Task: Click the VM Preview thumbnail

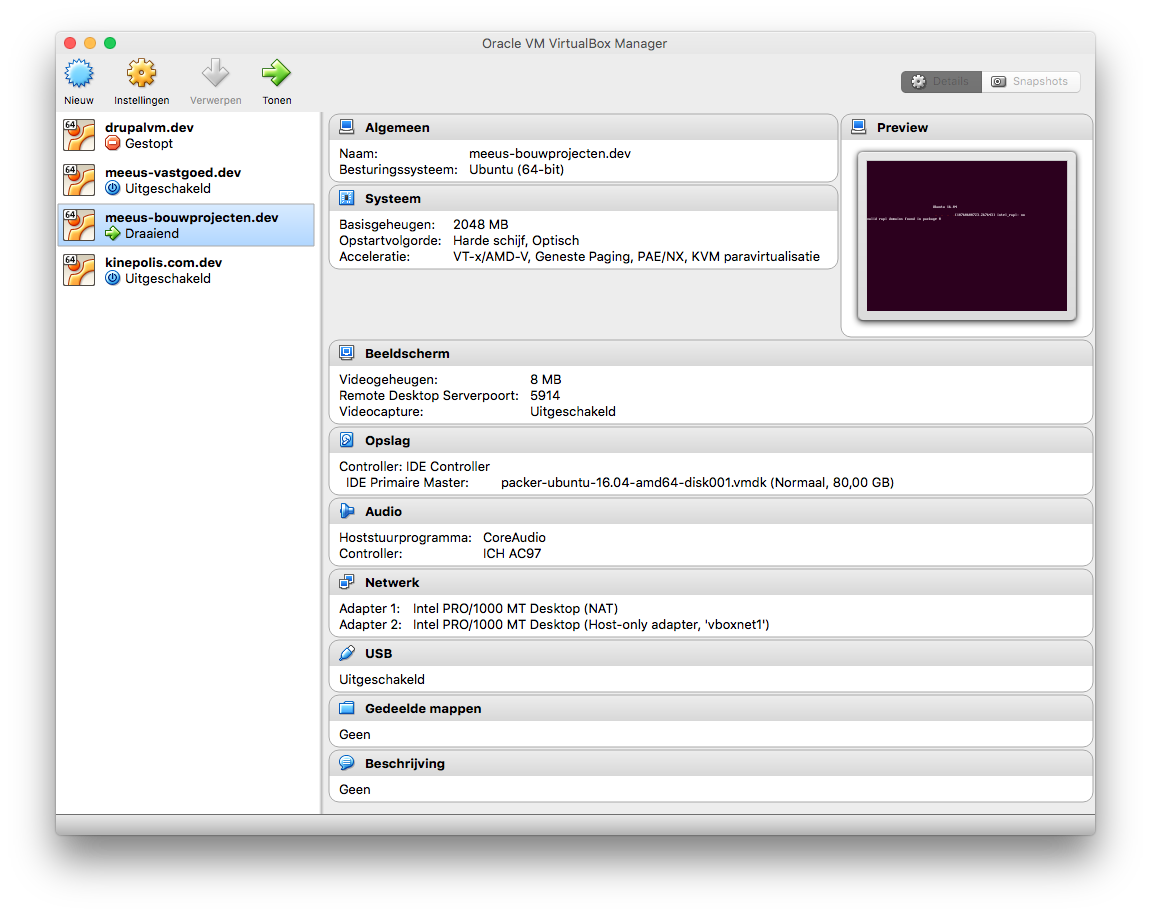Action: pyautogui.click(x=966, y=235)
